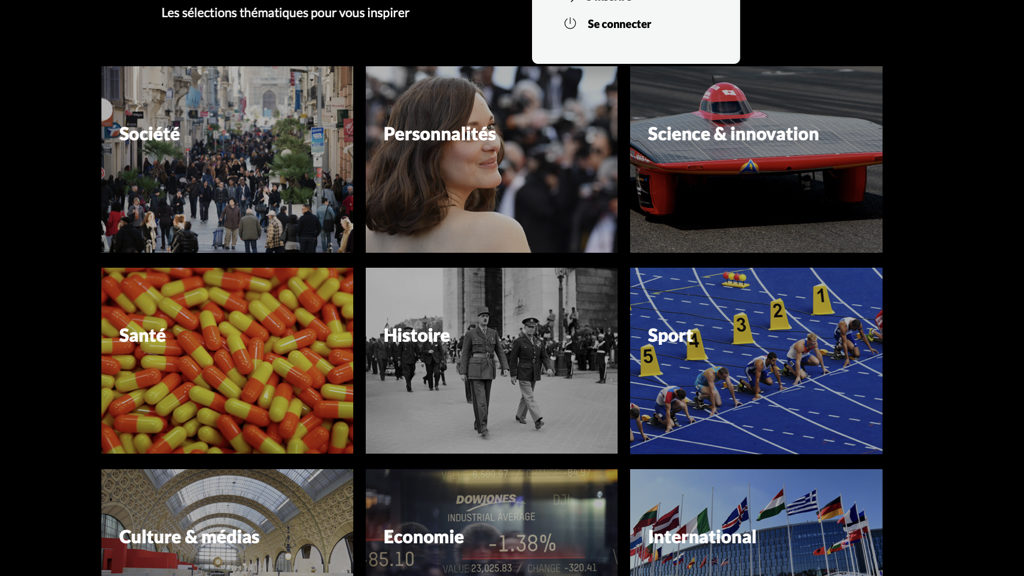The image size is (1024, 576).
Task: Click the Culture & médias title
Action: point(189,537)
